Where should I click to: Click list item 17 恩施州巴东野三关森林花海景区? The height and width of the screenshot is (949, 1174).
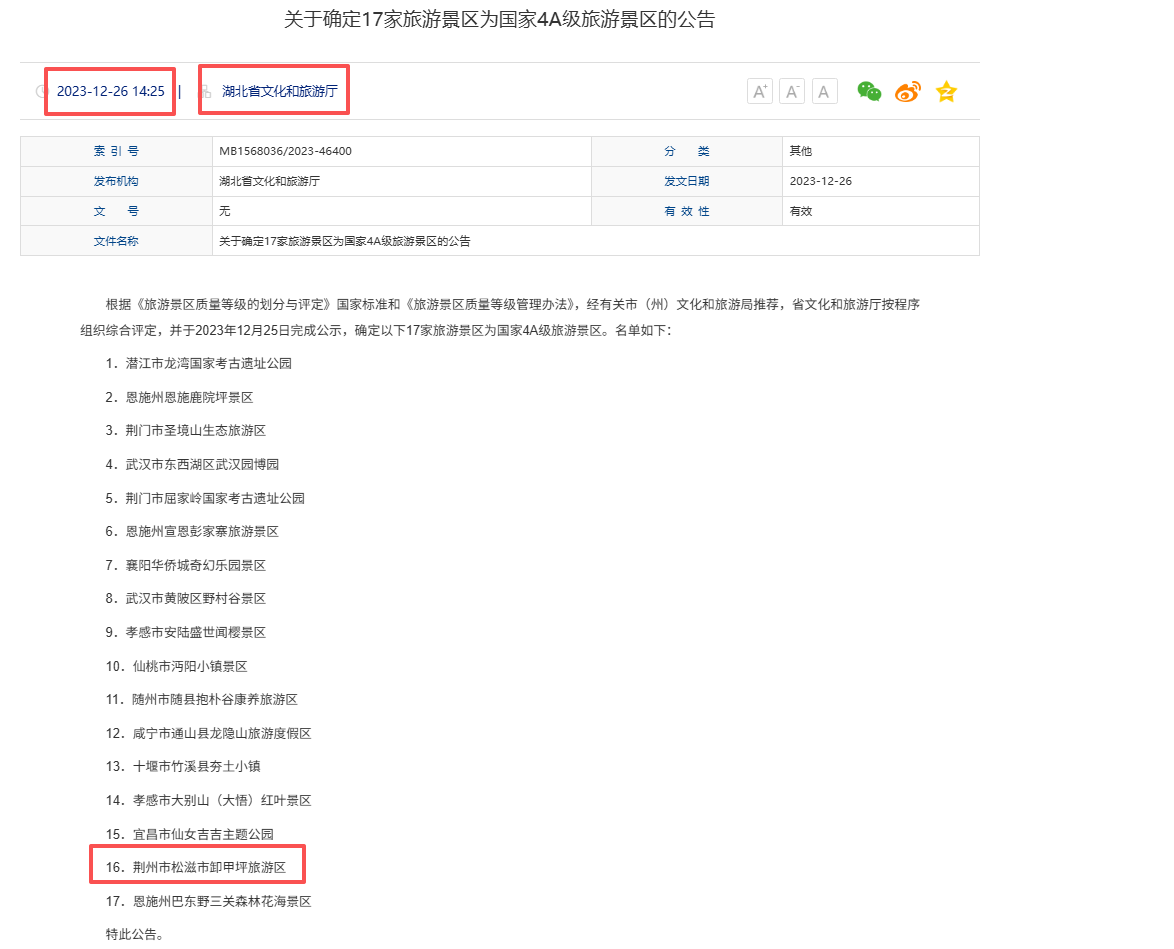[222, 901]
